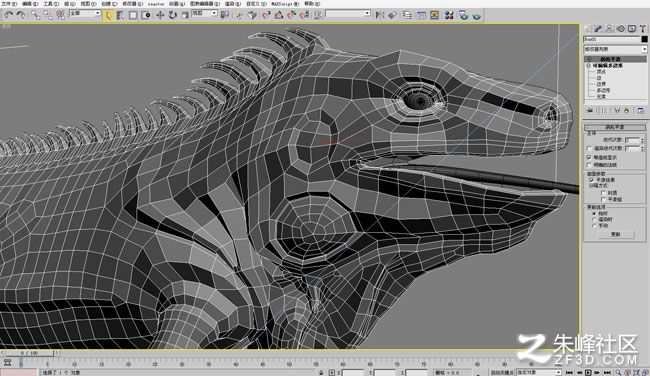Enable the 平滑组 separate-by checkbox
Screen dimensions: 650x376
point(604,199)
